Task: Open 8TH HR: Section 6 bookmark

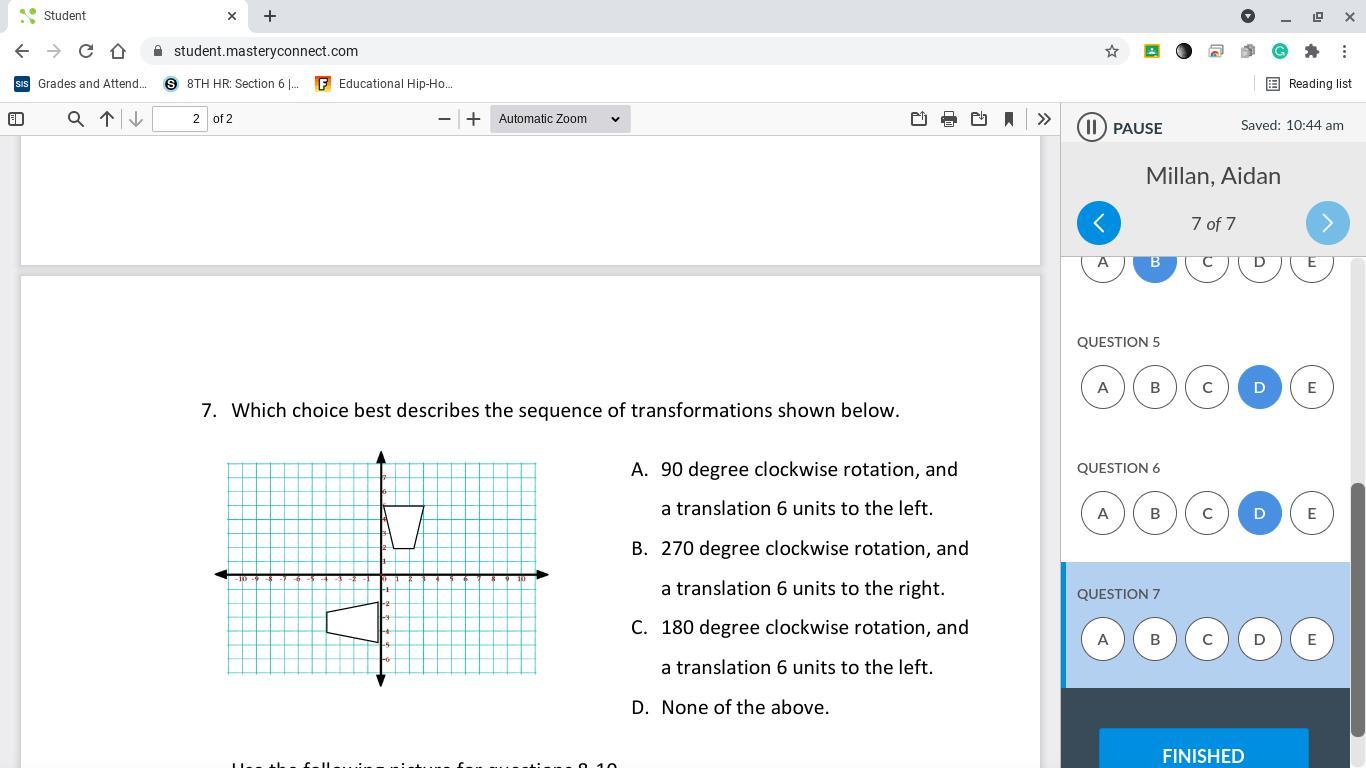Action: [231, 84]
